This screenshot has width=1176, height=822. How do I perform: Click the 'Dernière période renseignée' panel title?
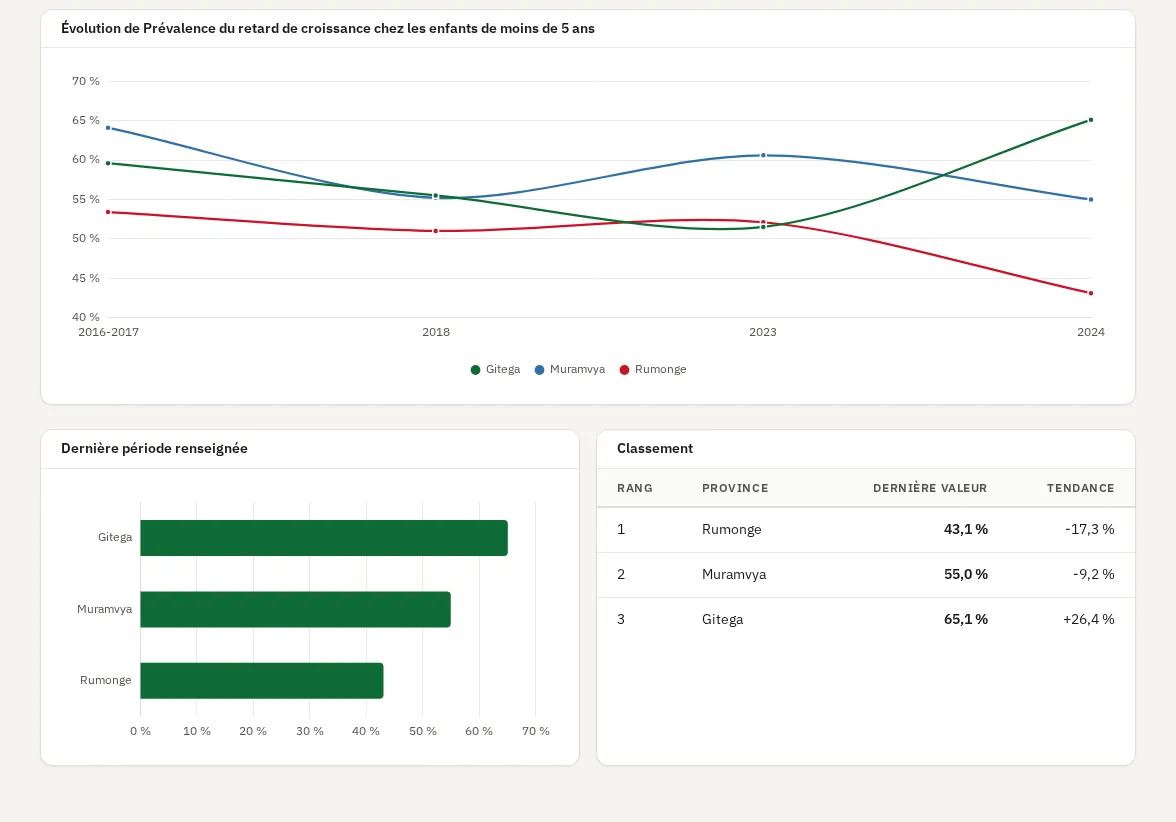tap(154, 448)
